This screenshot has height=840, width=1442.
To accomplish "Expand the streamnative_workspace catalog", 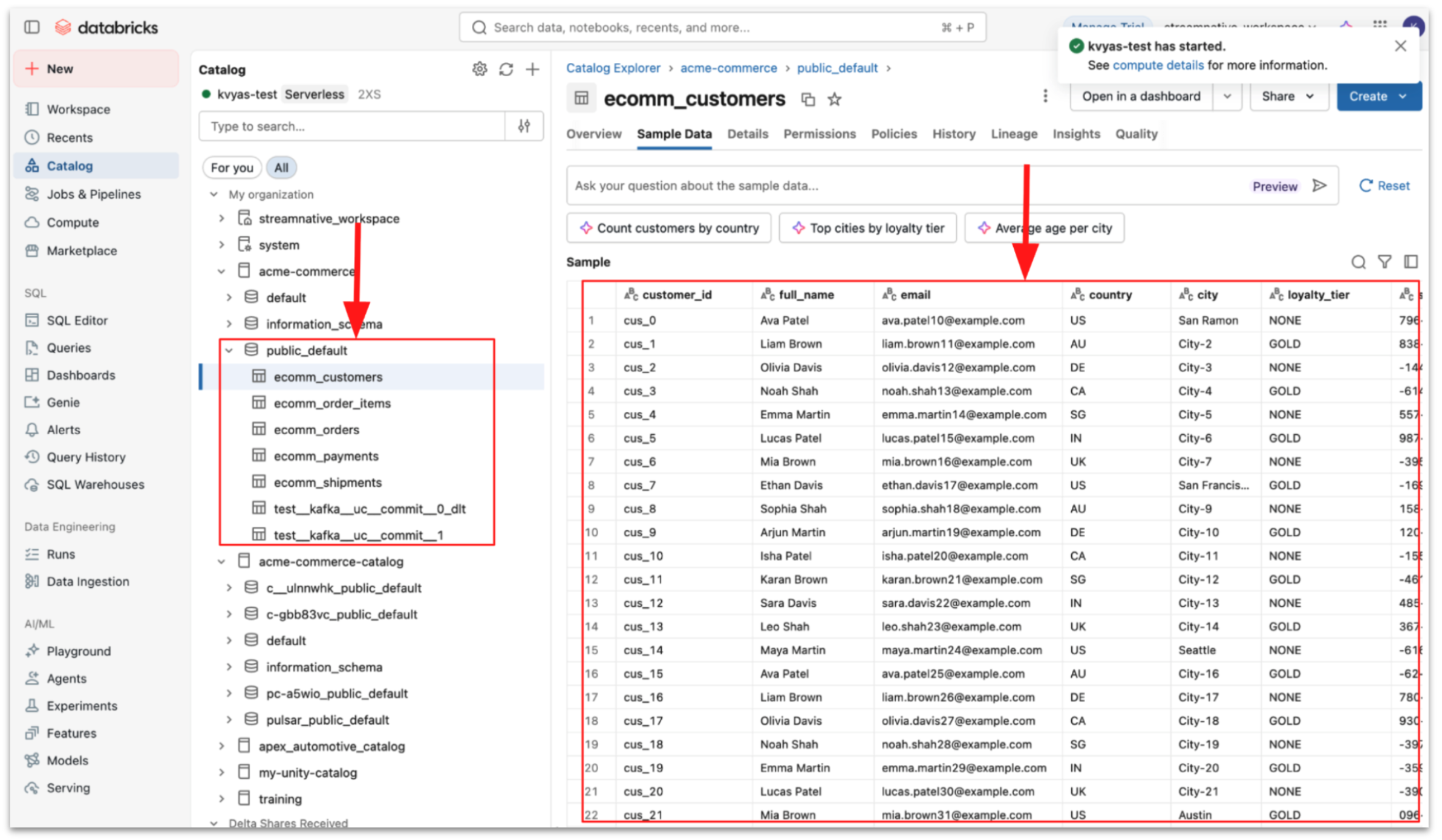I will tap(221, 218).
